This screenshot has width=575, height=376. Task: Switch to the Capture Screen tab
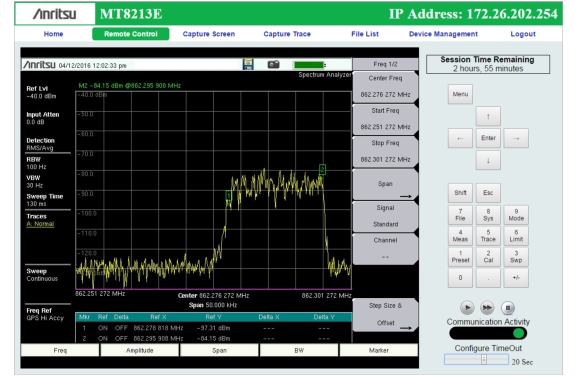[x=209, y=34]
